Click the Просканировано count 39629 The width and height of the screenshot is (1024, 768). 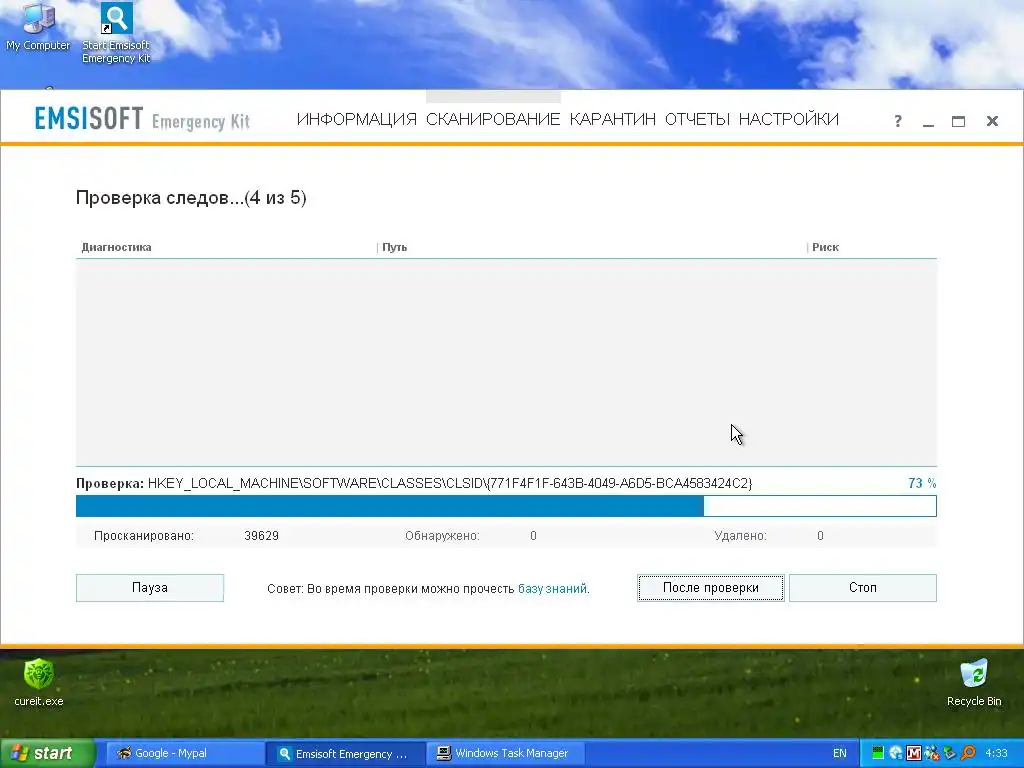pos(261,536)
